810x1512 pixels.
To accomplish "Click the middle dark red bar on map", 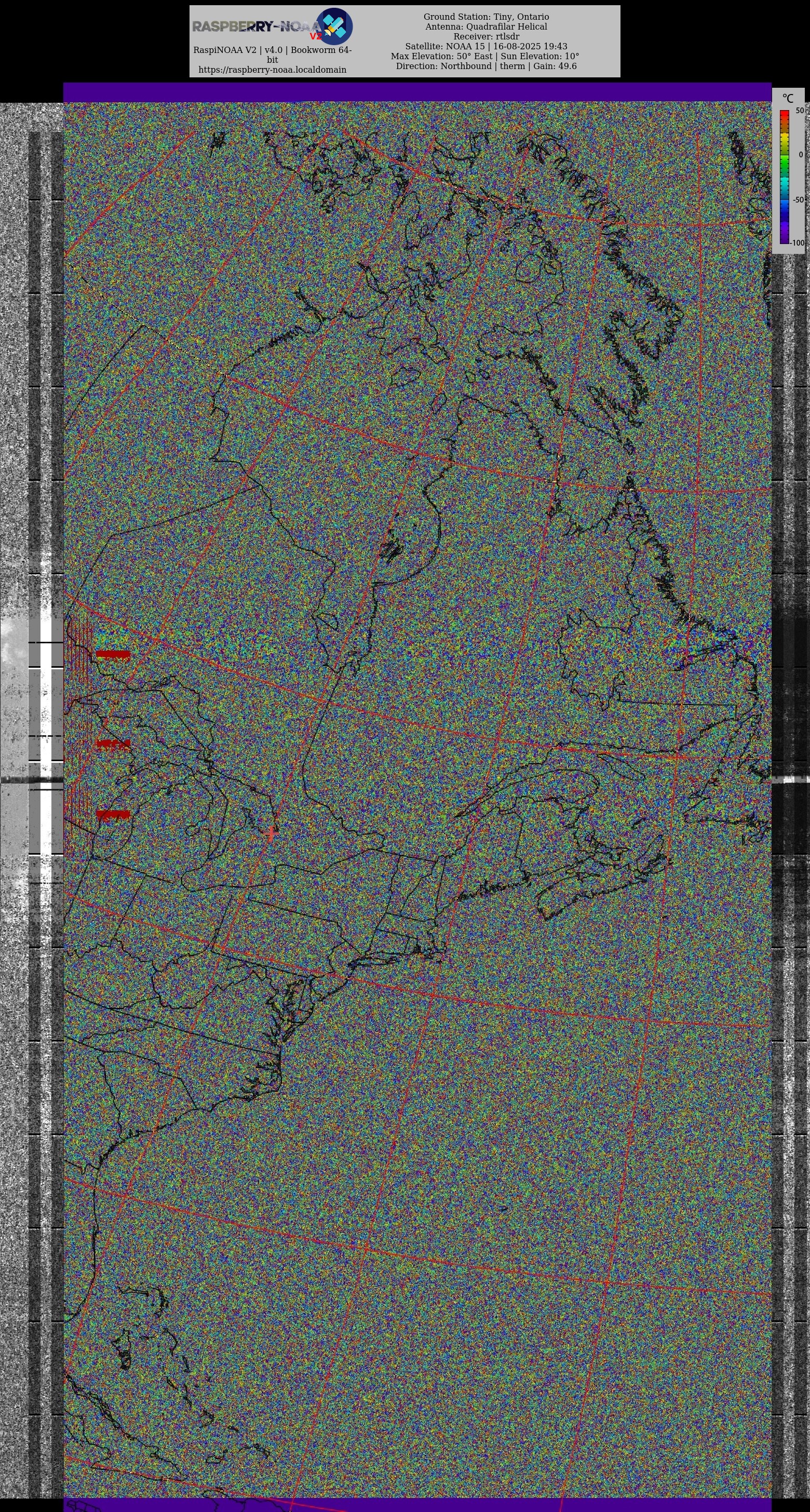I will tap(113, 744).
